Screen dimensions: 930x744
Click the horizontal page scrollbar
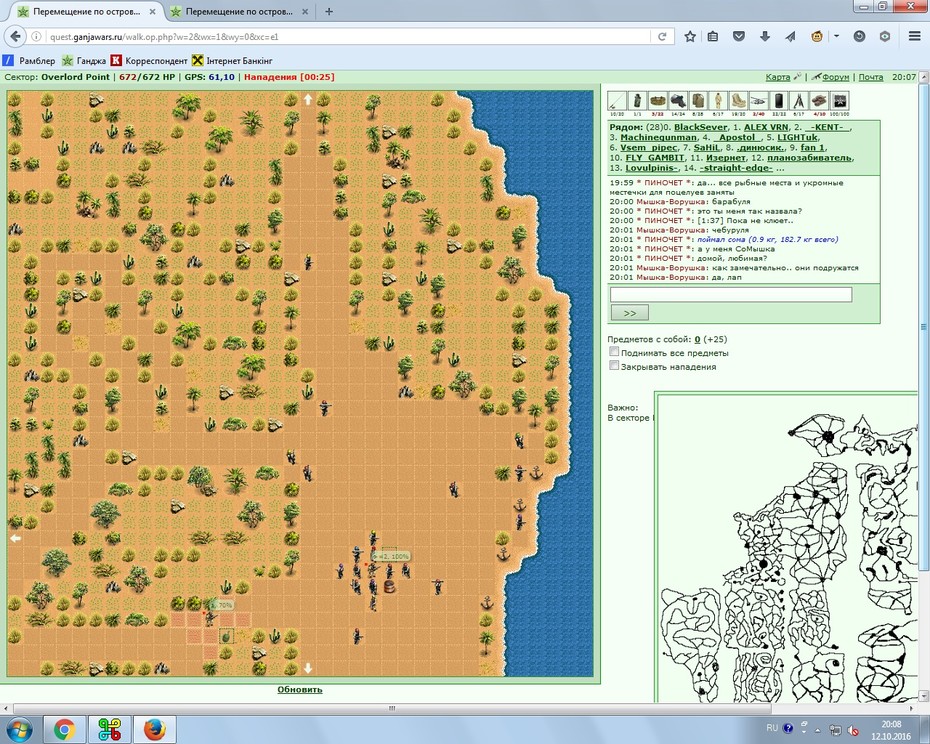[x=391, y=708]
